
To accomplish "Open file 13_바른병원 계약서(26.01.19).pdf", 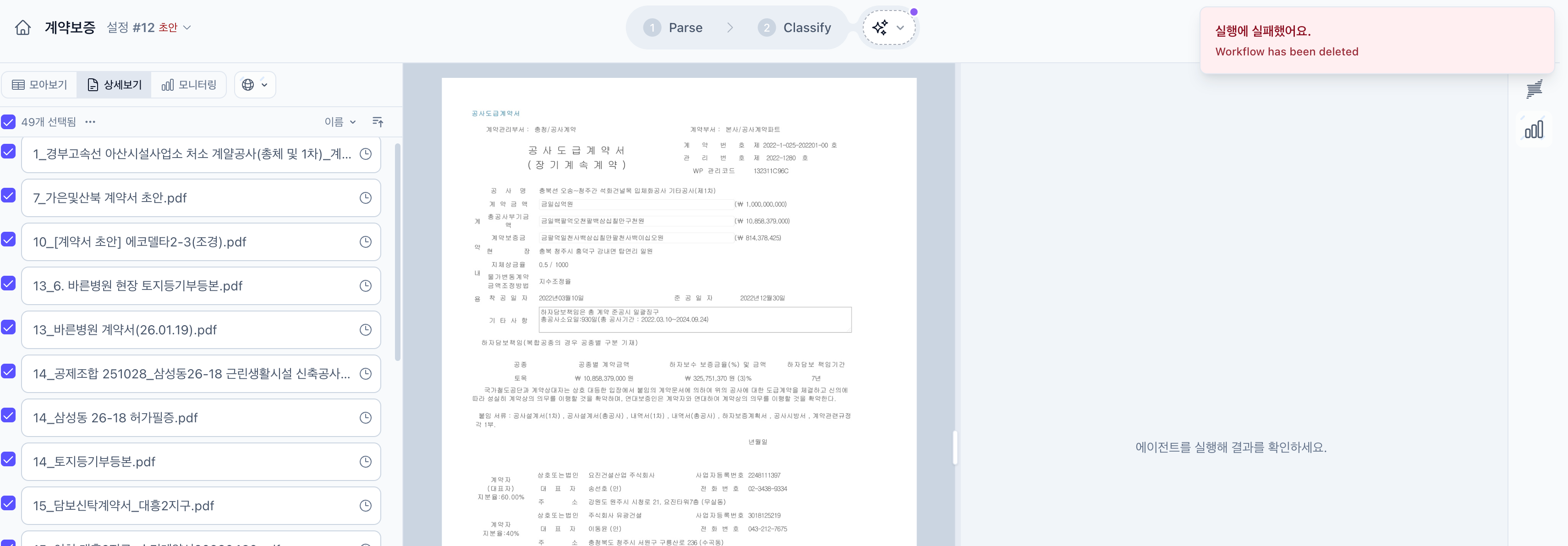I will 201,330.
